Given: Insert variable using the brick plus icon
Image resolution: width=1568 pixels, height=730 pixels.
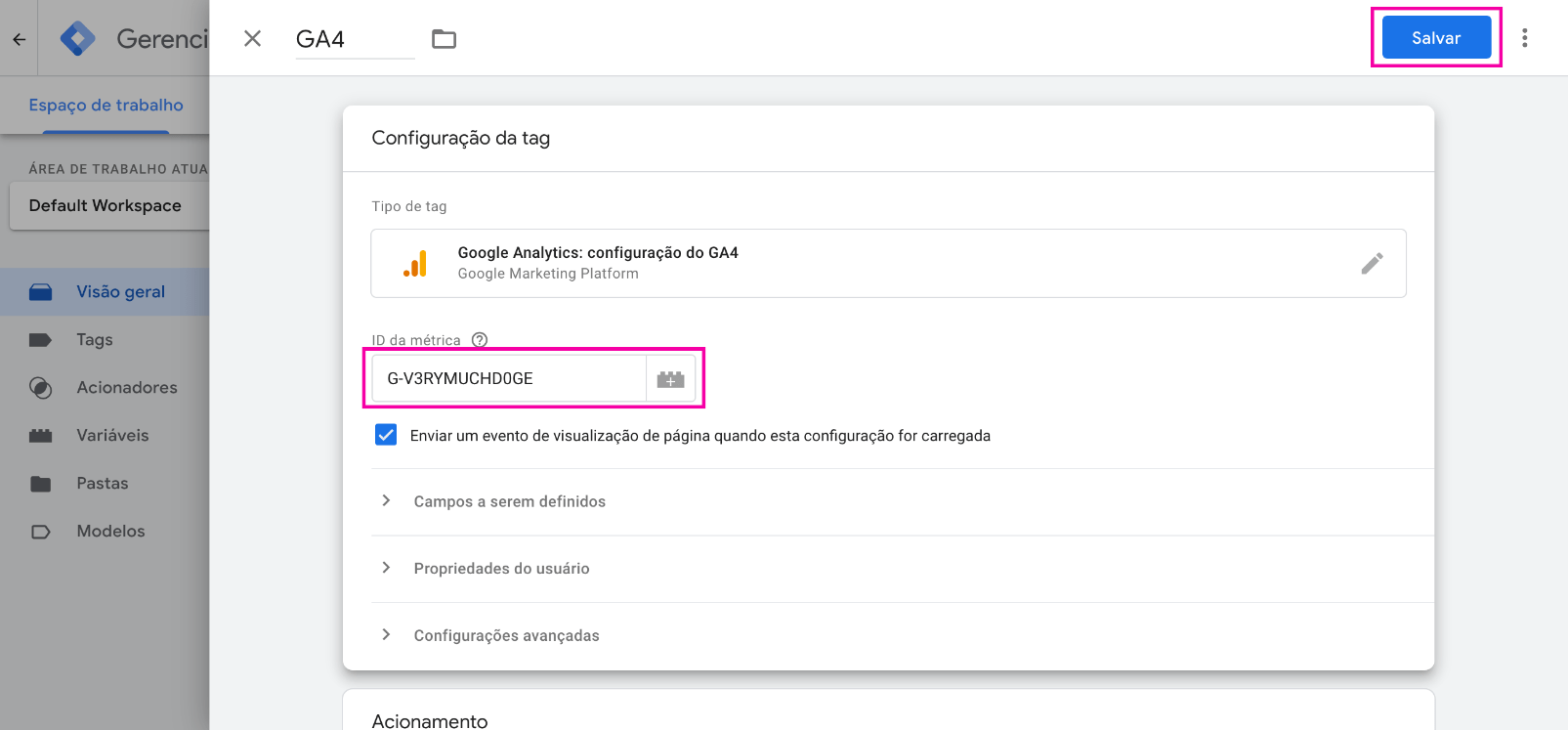Looking at the screenshot, I should click(670, 379).
